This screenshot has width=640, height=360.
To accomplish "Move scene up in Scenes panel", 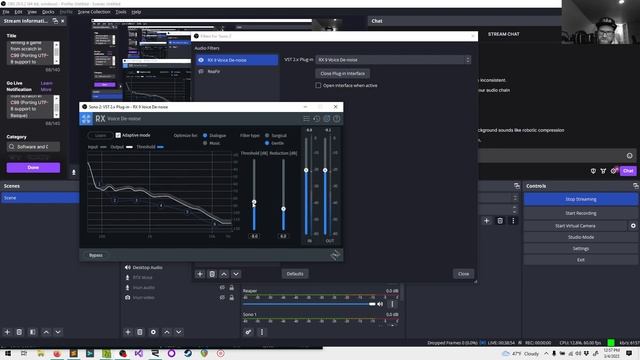I will pos(46,332).
